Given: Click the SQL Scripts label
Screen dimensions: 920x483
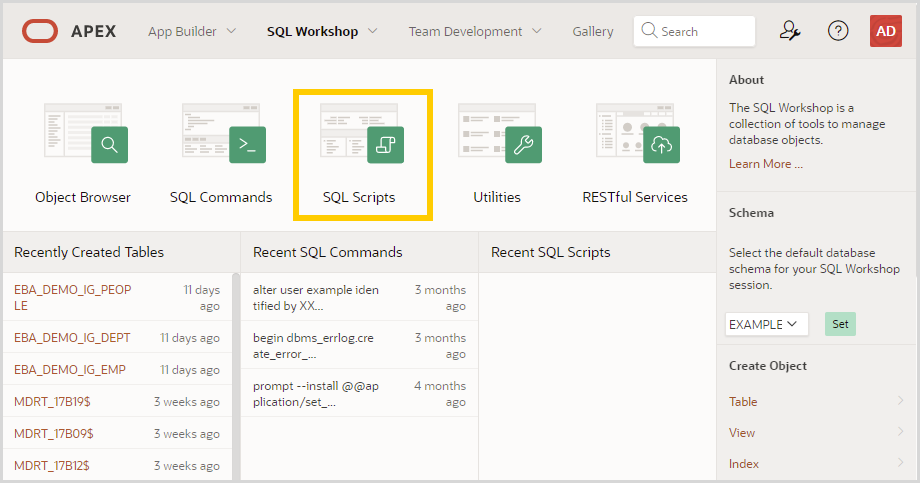Looking at the screenshot, I should (x=359, y=197).
